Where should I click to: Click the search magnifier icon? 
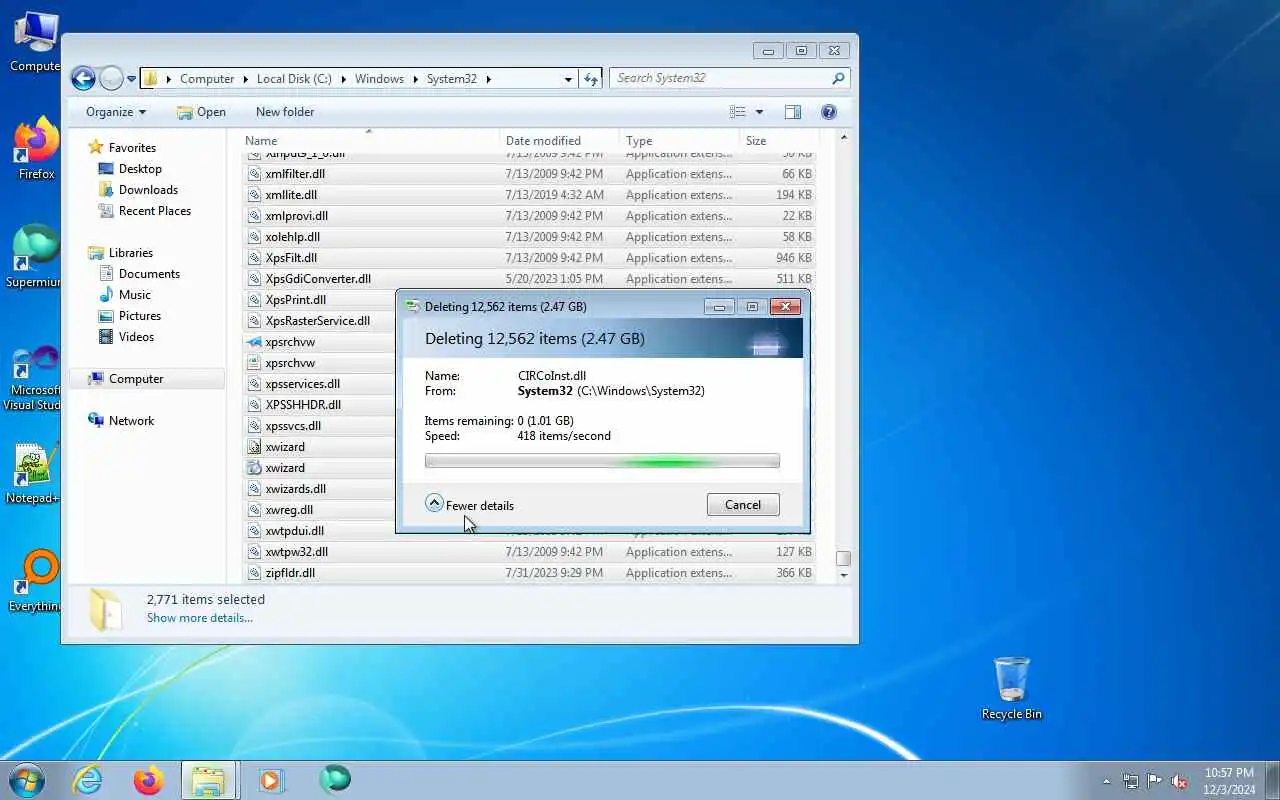pyautogui.click(x=838, y=78)
